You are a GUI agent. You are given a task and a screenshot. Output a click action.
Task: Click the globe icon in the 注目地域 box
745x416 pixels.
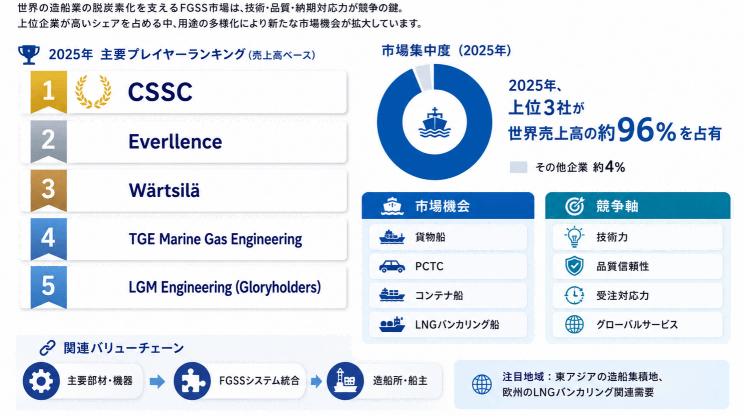[482, 384]
